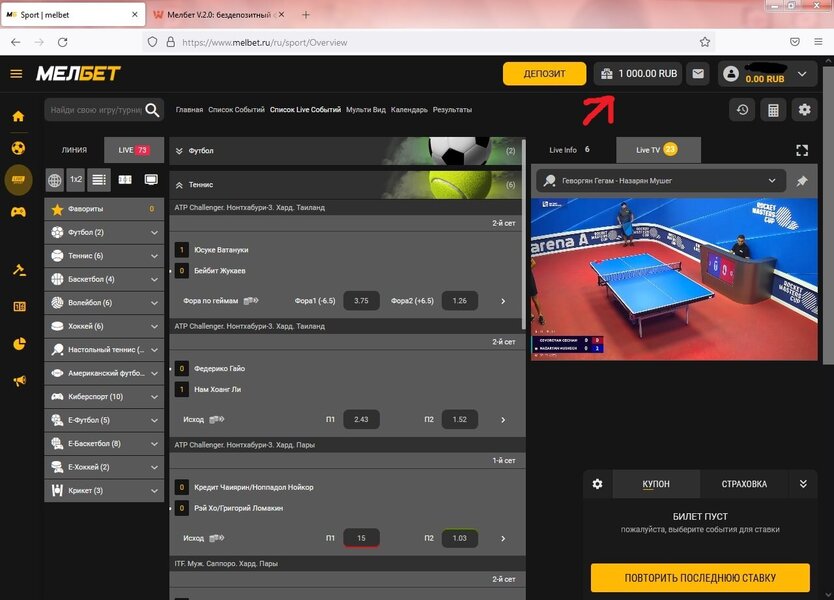Toggle the globe filter button

pyautogui.click(x=54, y=180)
